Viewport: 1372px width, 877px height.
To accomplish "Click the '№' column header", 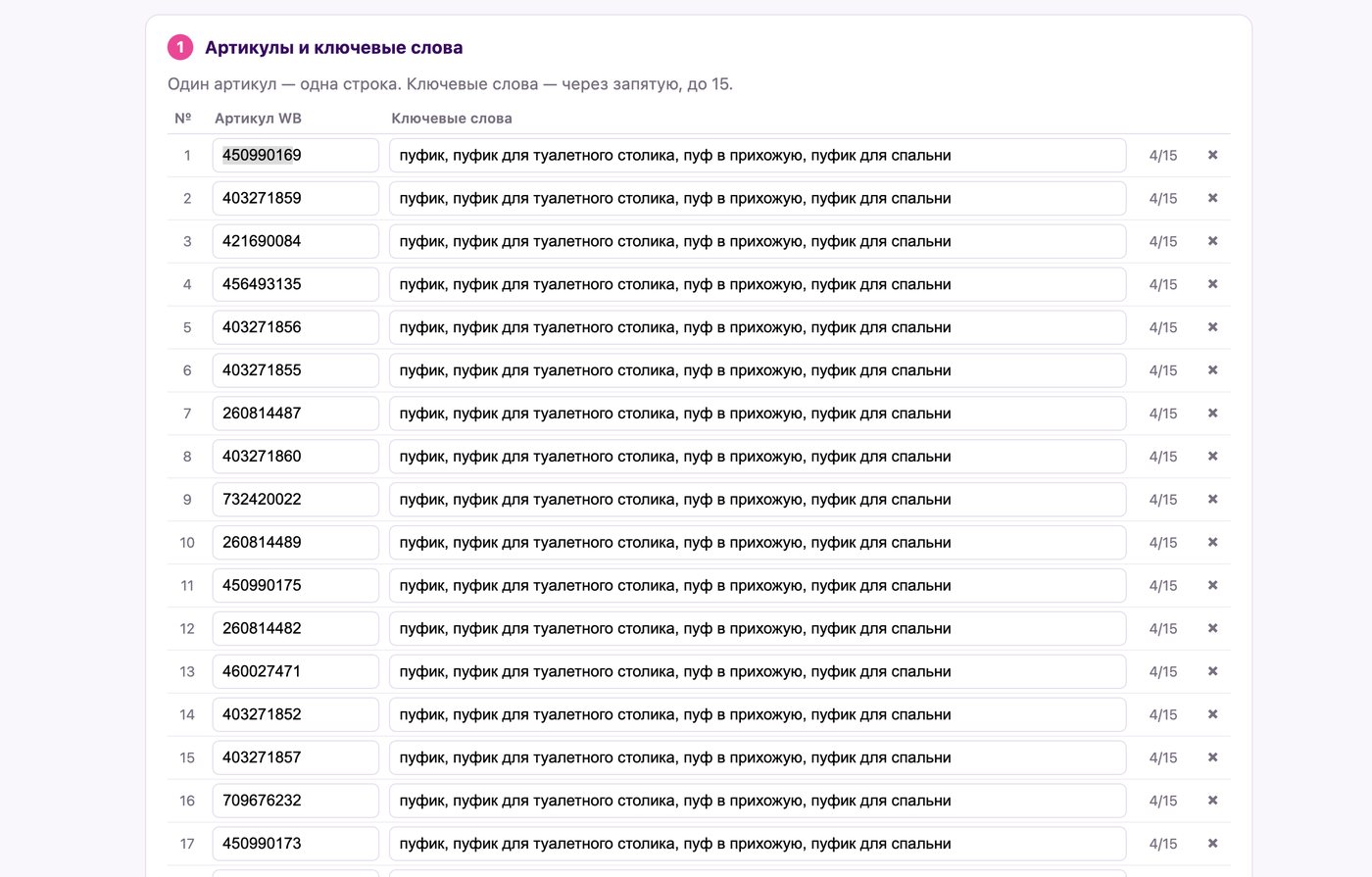I will coord(183,119).
